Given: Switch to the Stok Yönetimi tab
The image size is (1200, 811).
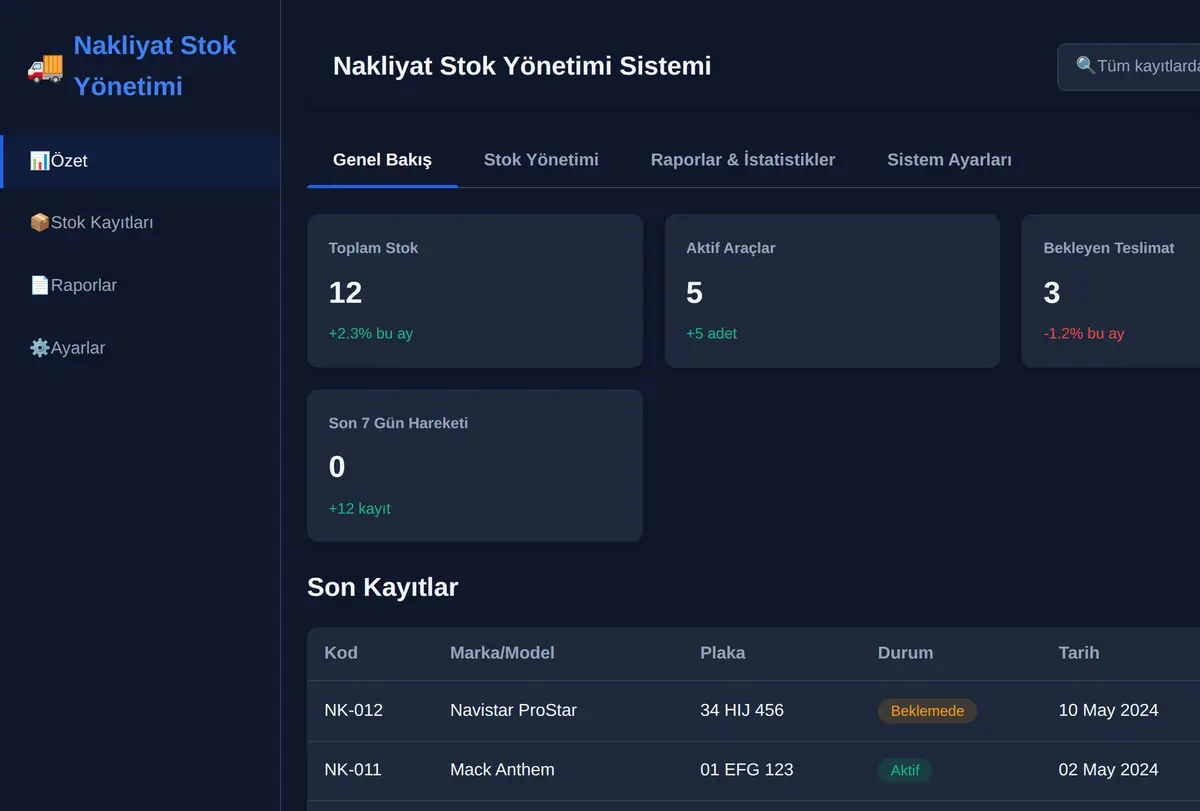Looking at the screenshot, I should [541, 160].
